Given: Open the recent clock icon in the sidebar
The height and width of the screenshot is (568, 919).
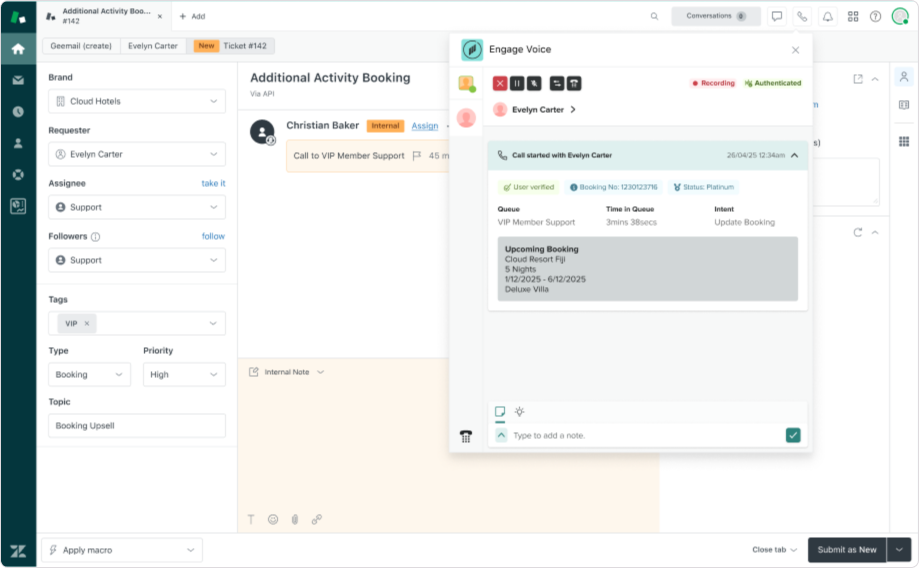Looking at the screenshot, I should point(18,111).
